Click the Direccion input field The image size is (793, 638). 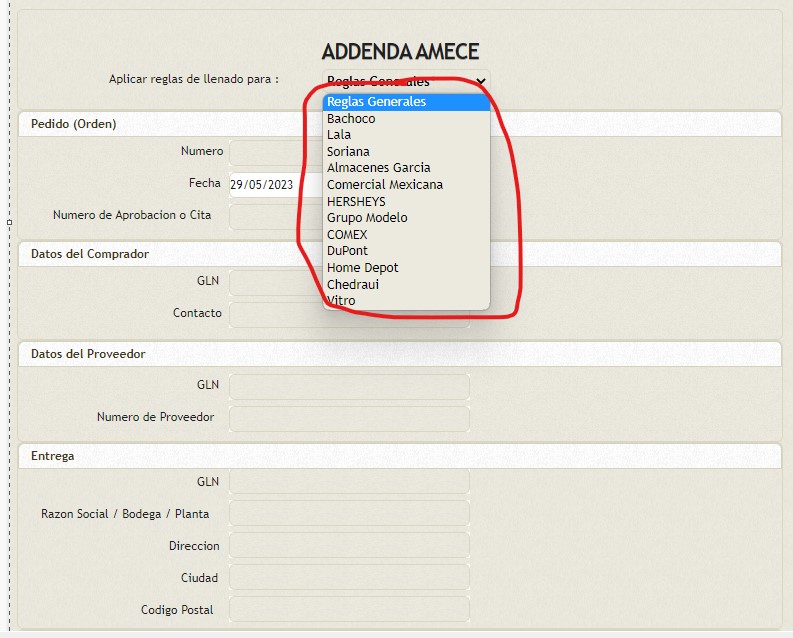point(349,545)
